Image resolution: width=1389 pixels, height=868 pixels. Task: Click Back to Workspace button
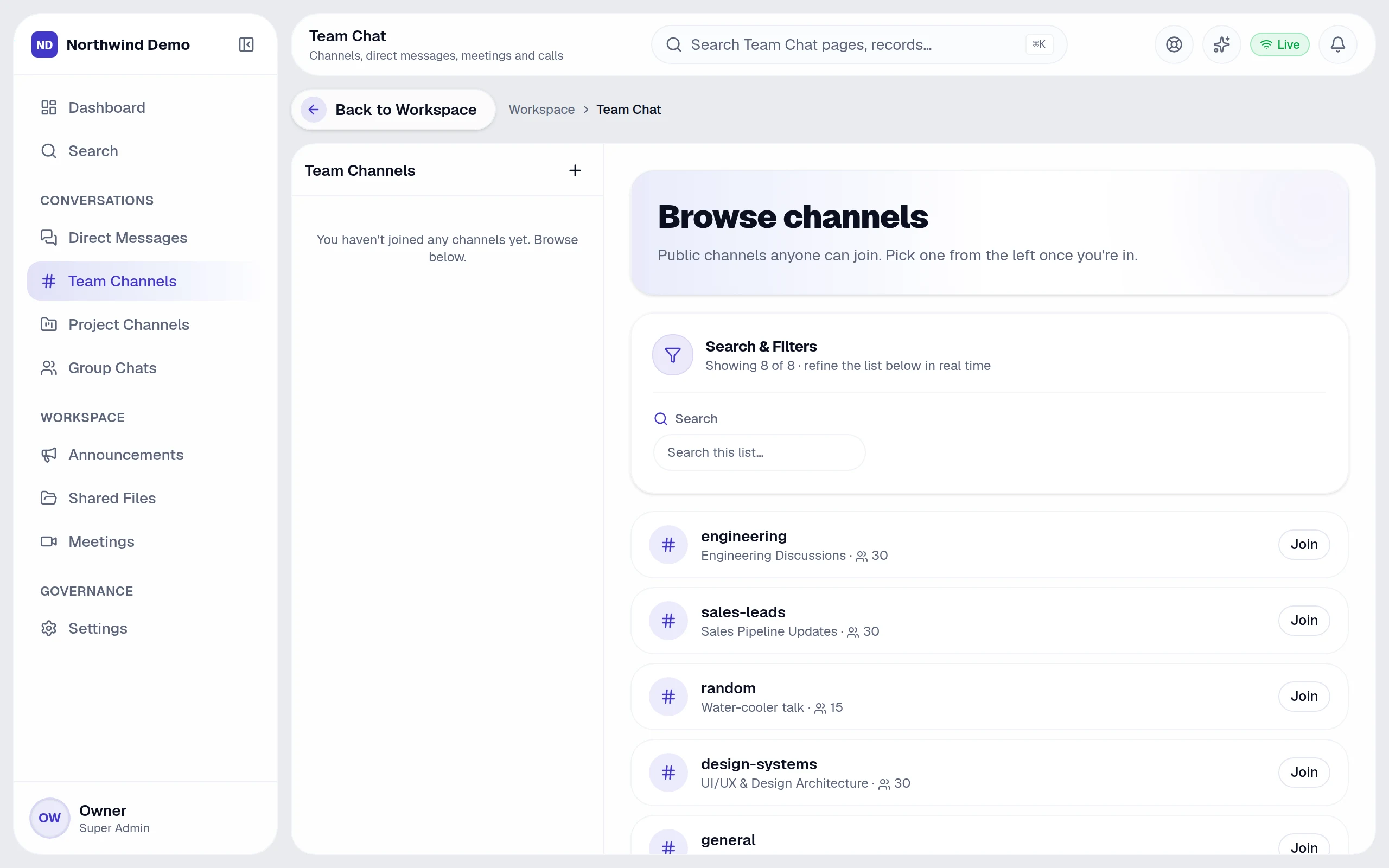pyautogui.click(x=393, y=110)
